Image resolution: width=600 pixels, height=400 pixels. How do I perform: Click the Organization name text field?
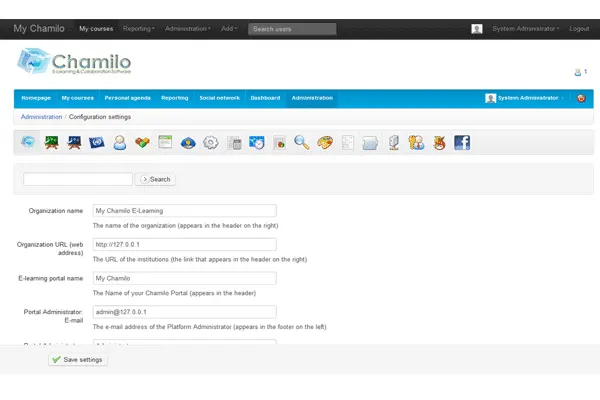(x=183, y=211)
